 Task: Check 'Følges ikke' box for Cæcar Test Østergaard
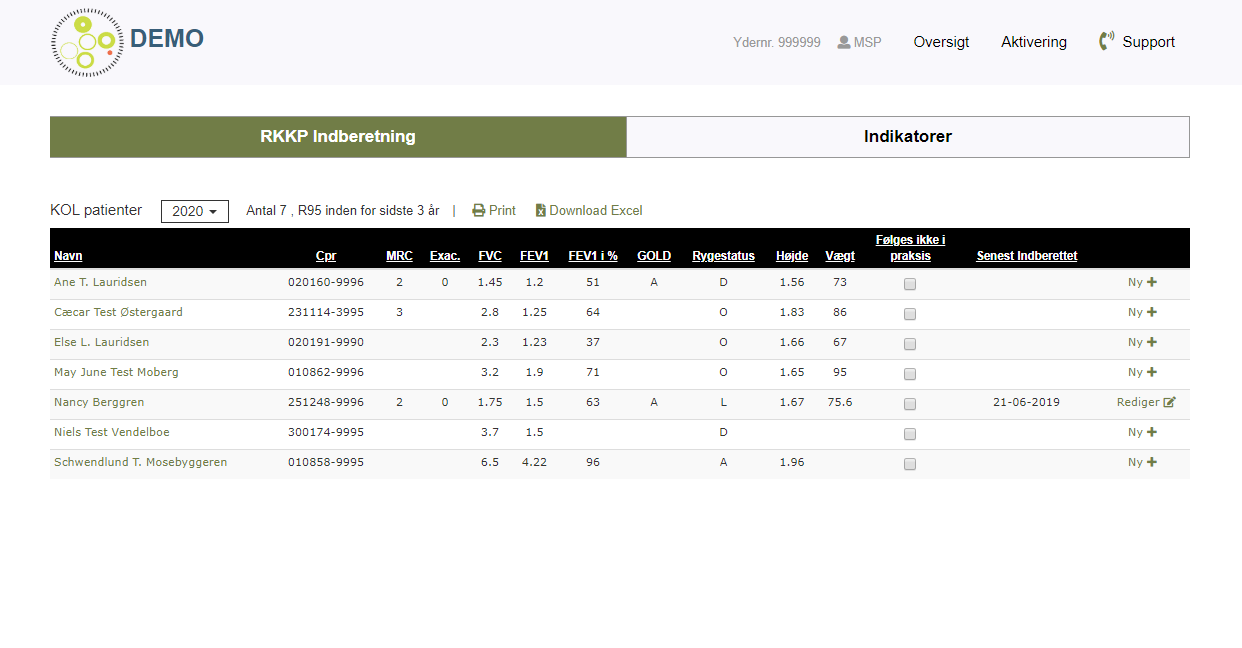click(x=910, y=314)
